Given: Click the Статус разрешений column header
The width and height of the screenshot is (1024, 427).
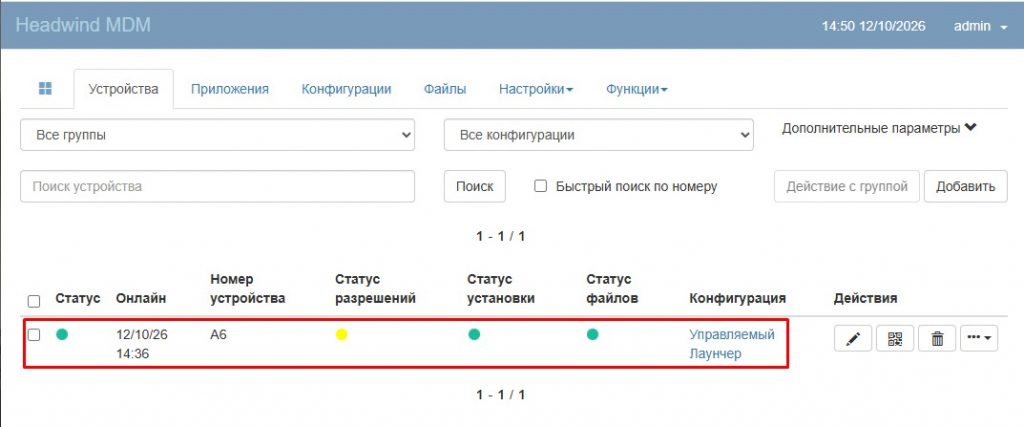Looking at the screenshot, I should pos(376,289).
